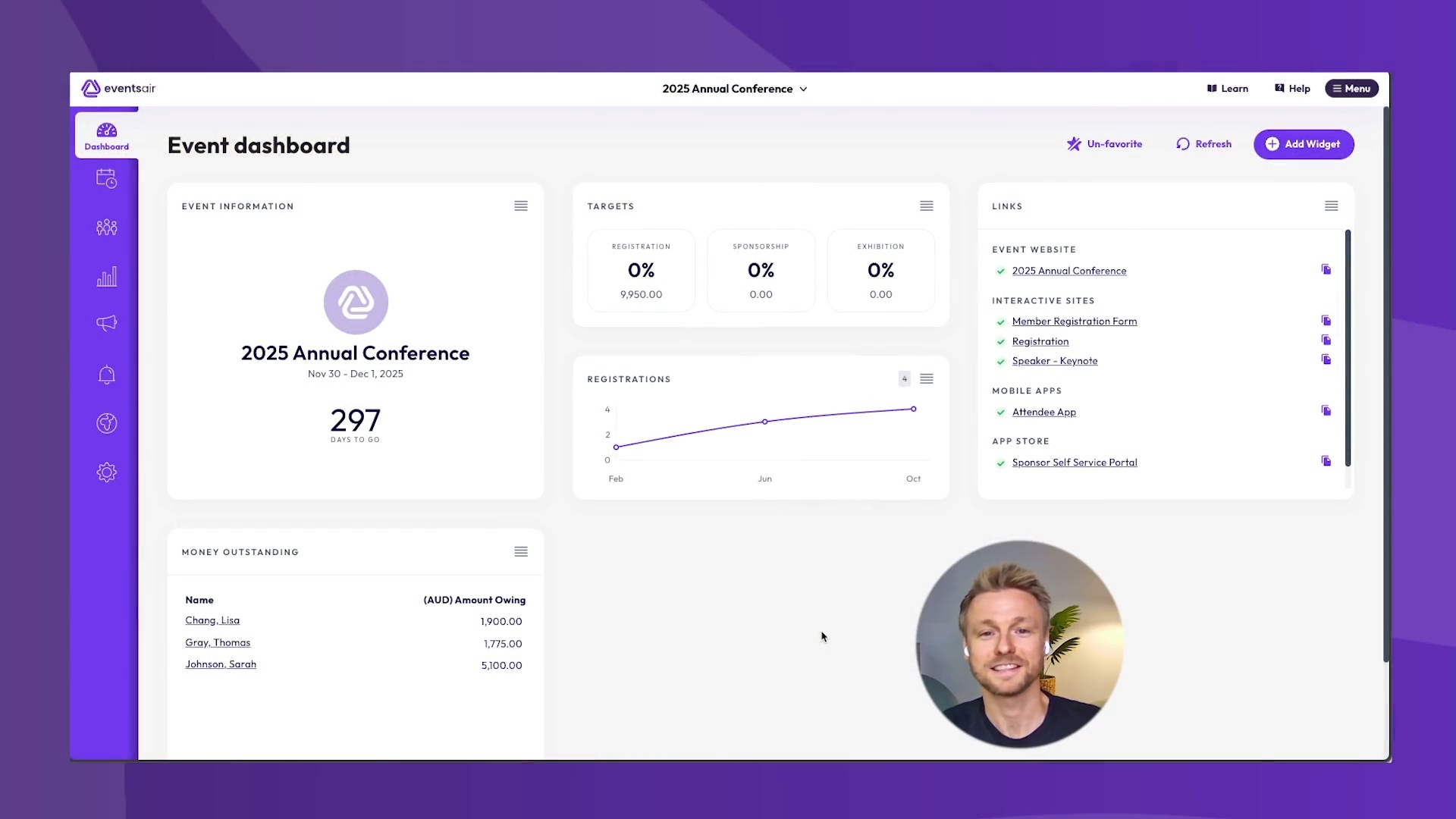Open Member Registration Form link
1456x819 pixels.
(x=1075, y=322)
